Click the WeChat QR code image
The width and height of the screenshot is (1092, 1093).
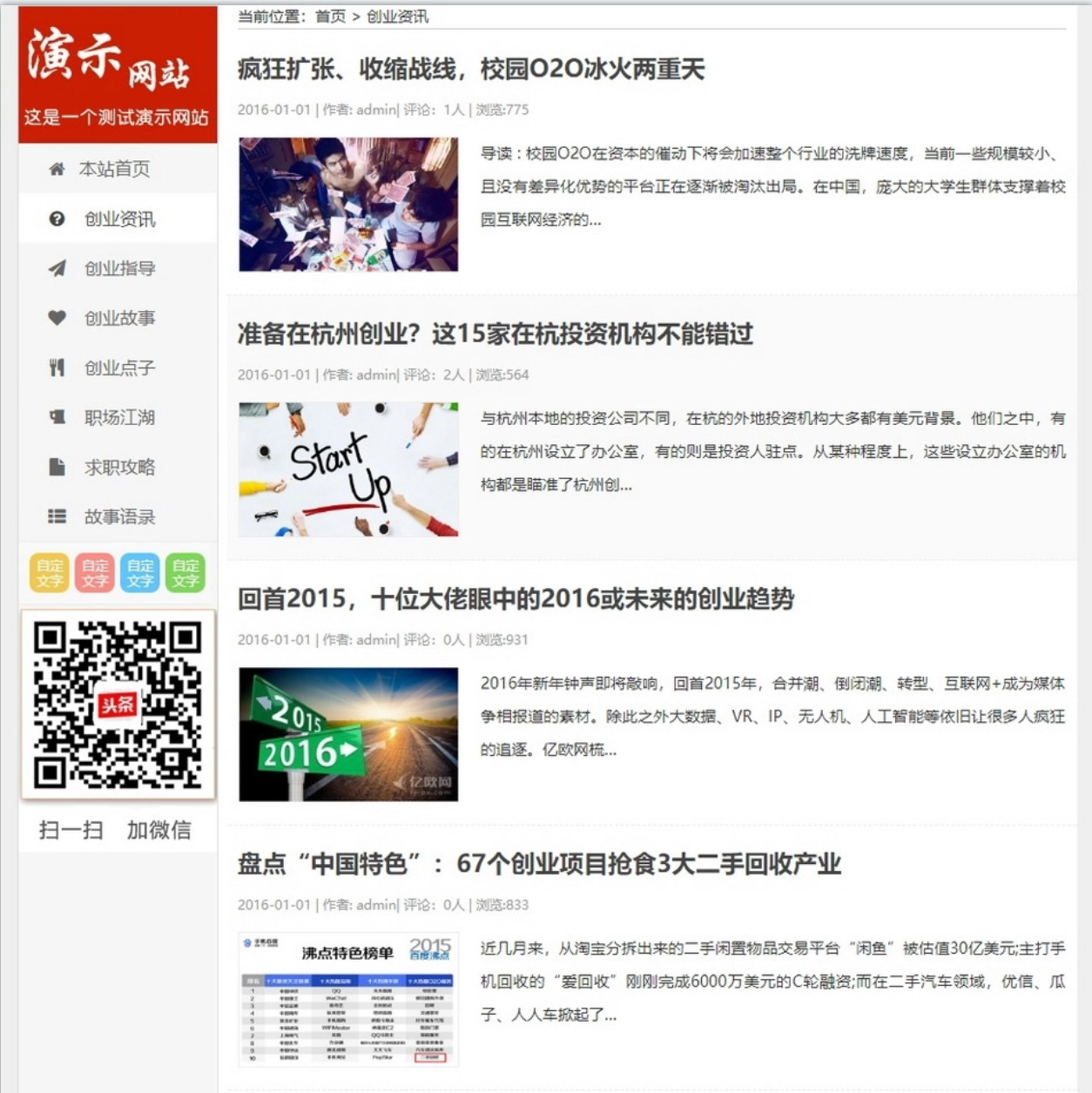click(118, 705)
